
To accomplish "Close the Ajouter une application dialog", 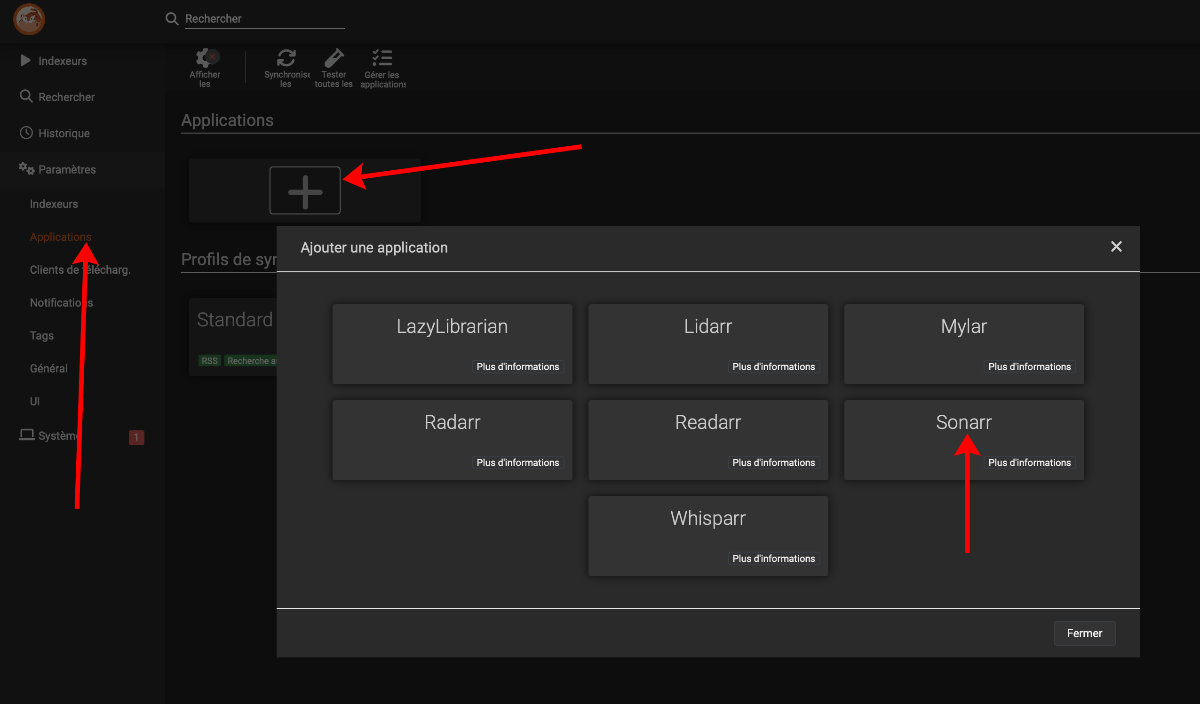I will pos(1116,247).
